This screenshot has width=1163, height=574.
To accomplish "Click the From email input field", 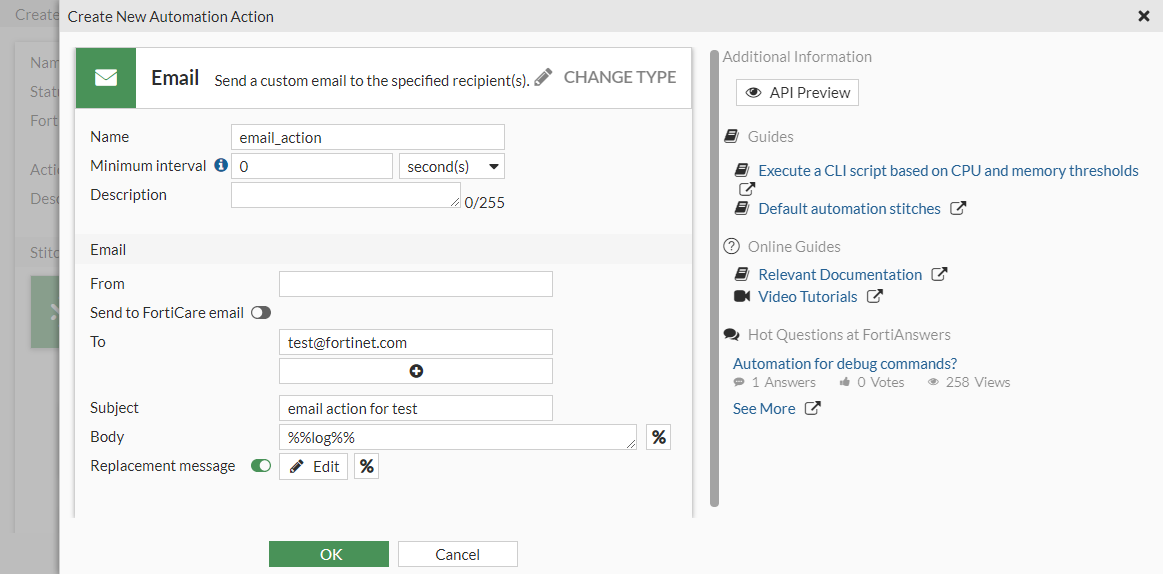I will (x=416, y=284).
